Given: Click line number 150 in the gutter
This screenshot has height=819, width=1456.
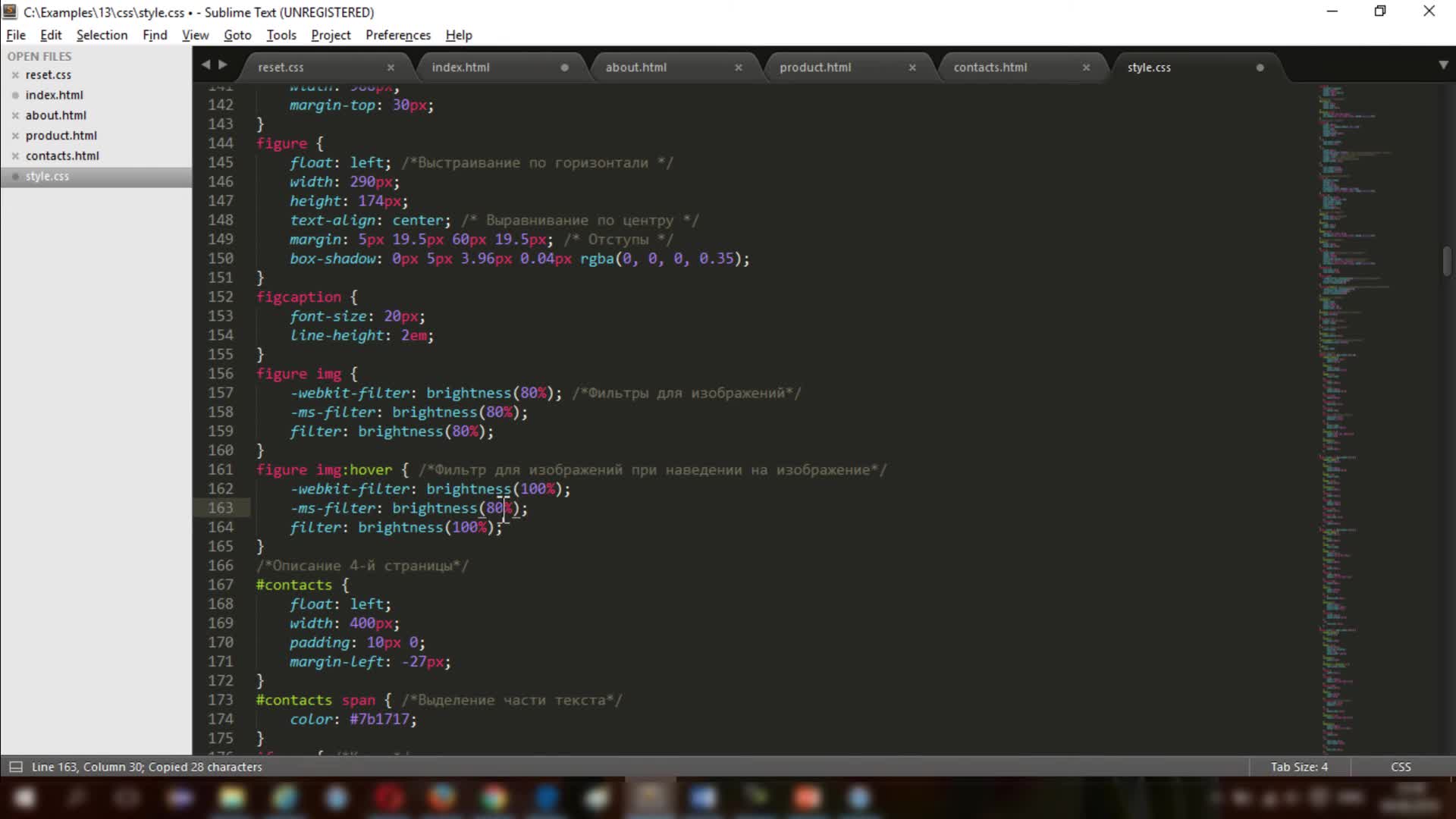Looking at the screenshot, I should [221, 259].
